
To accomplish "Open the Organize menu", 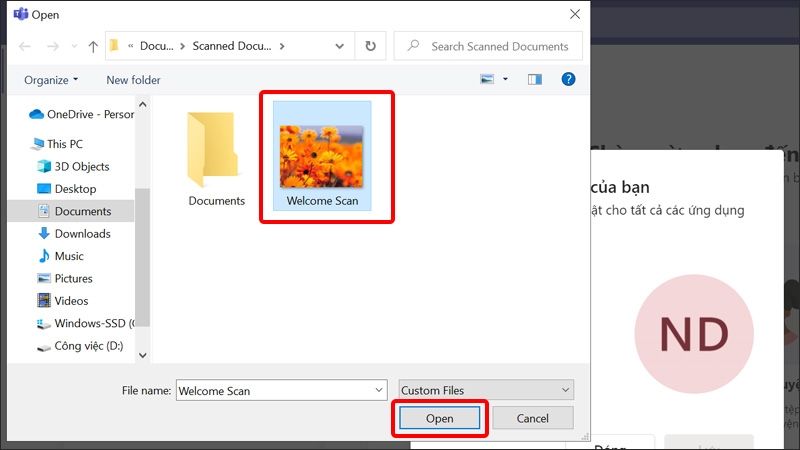I will click(x=51, y=80).
